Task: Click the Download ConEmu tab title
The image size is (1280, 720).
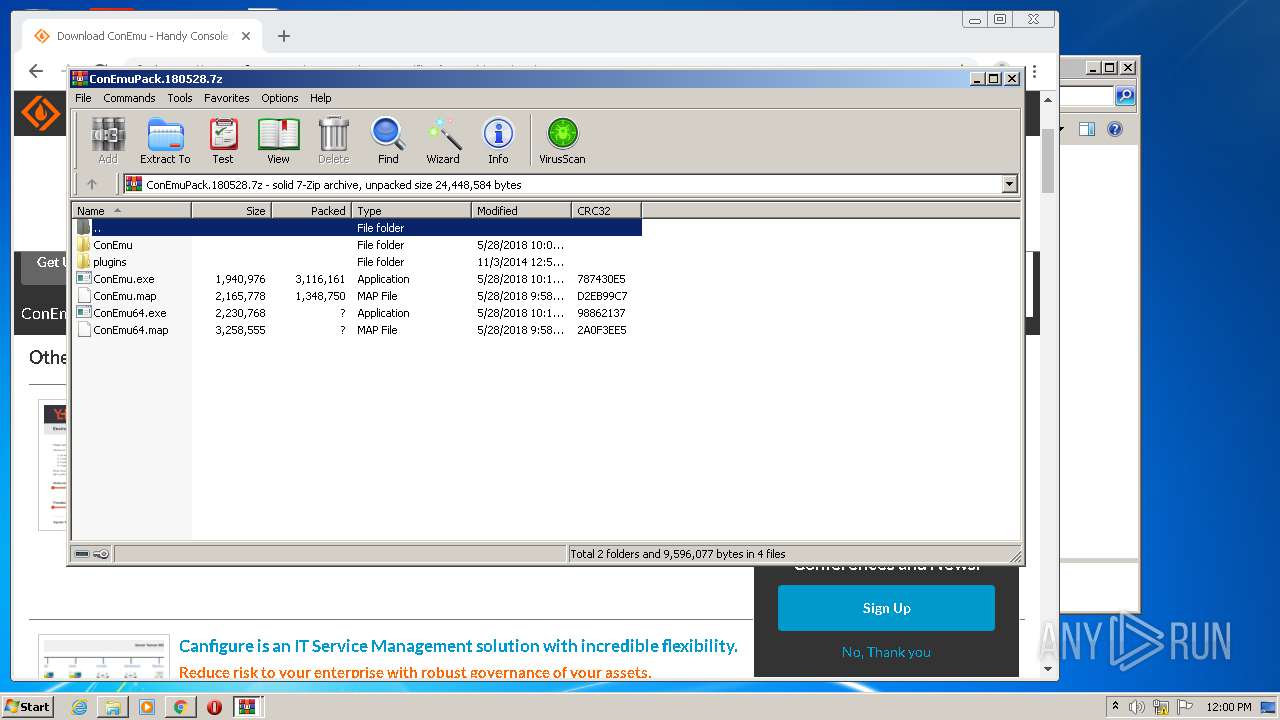Action: point(142,36)
